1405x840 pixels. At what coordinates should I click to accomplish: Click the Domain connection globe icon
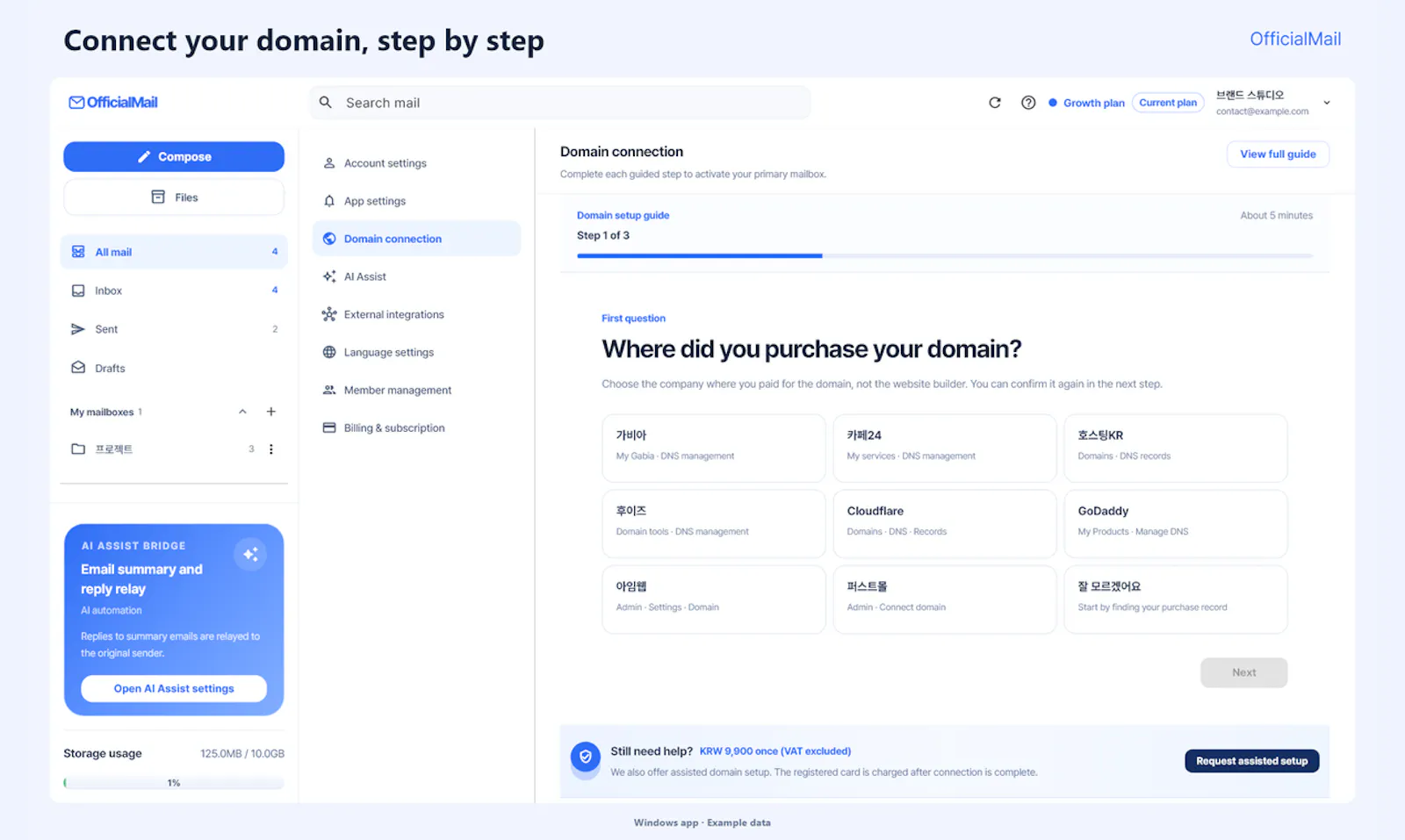pyautogui.click(x=329, y=239)
